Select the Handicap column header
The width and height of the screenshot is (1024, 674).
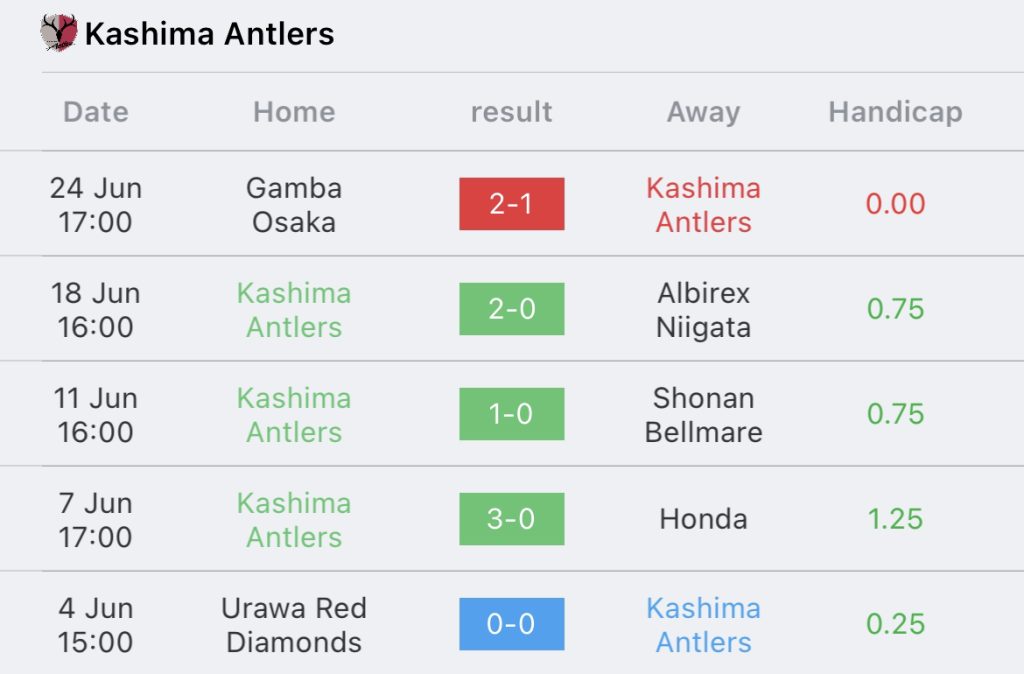tap(895, 112)
